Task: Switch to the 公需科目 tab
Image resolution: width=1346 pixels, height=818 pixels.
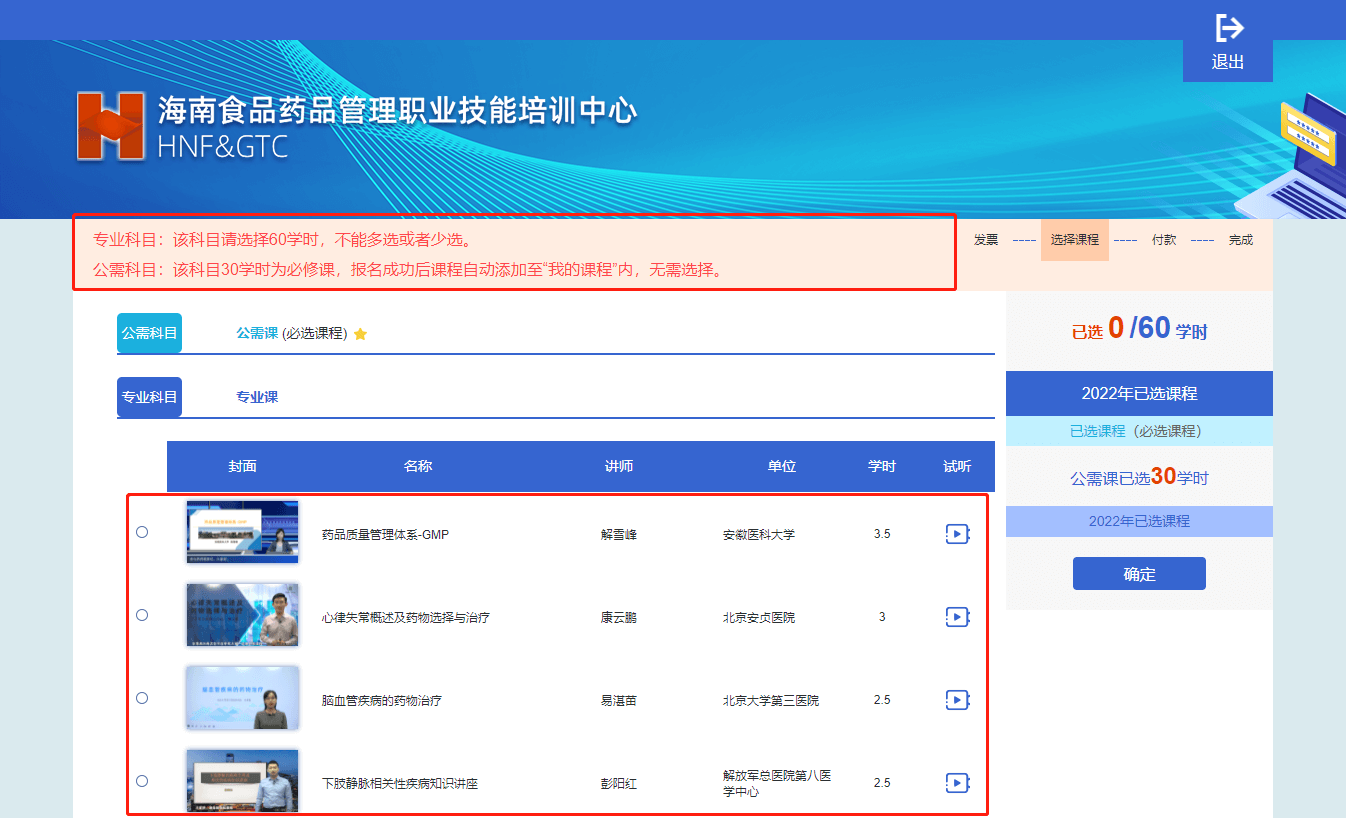Action: click(x=149, y=333)
